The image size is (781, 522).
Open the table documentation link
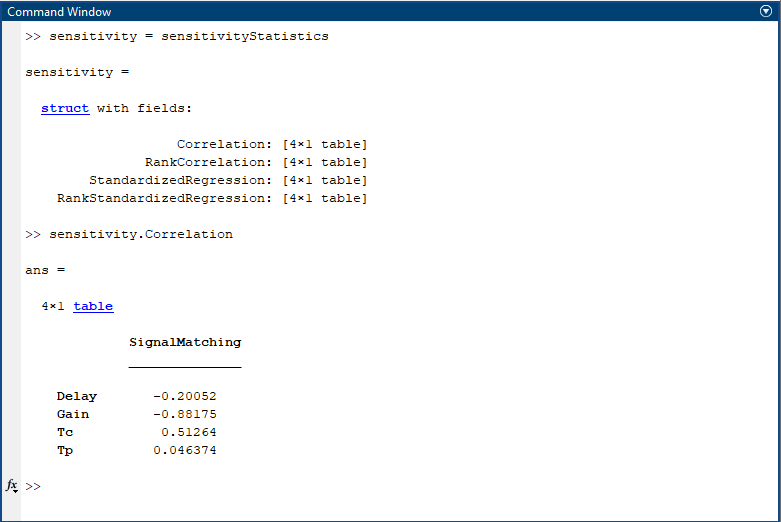[x=93, y=306]
